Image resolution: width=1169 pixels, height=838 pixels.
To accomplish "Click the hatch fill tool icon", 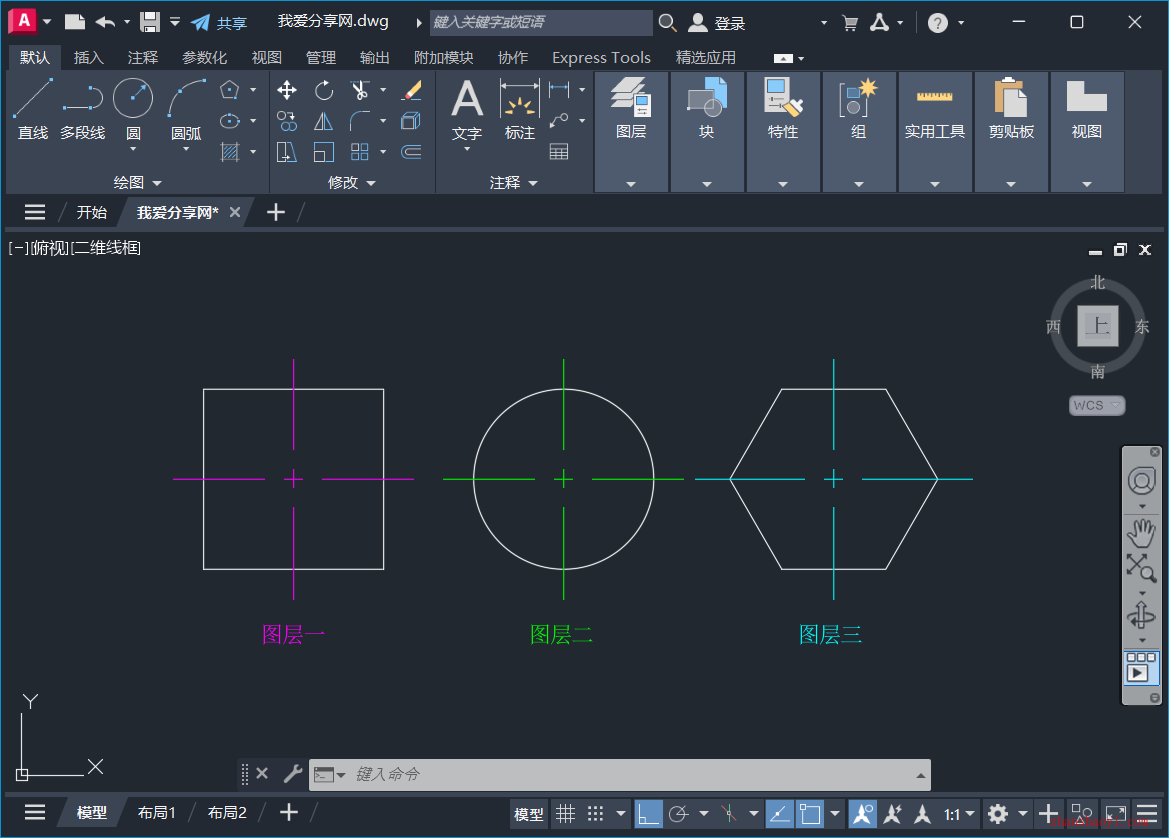I will tap(230, 152).
